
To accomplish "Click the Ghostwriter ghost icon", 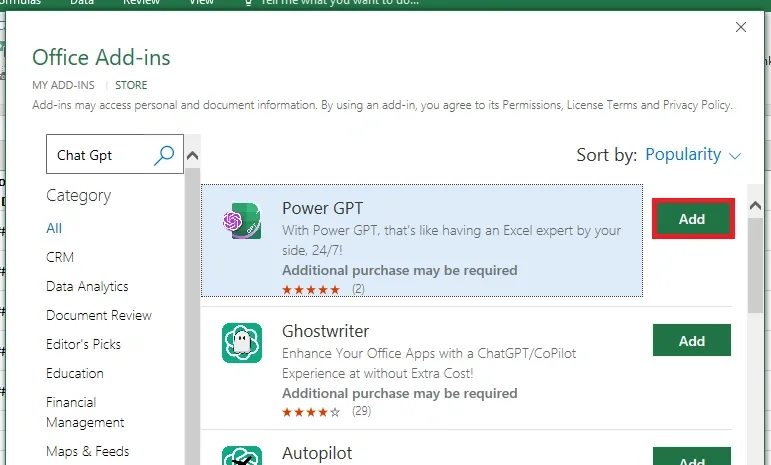I will (242, 343).
